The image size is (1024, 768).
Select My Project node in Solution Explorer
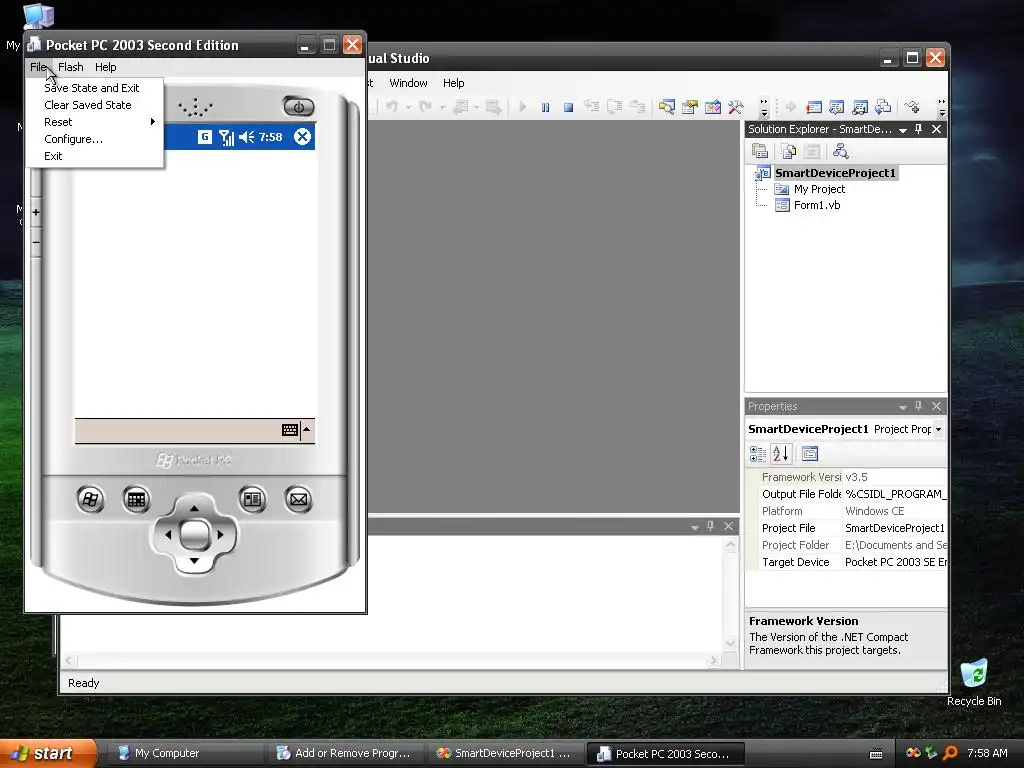819,189
